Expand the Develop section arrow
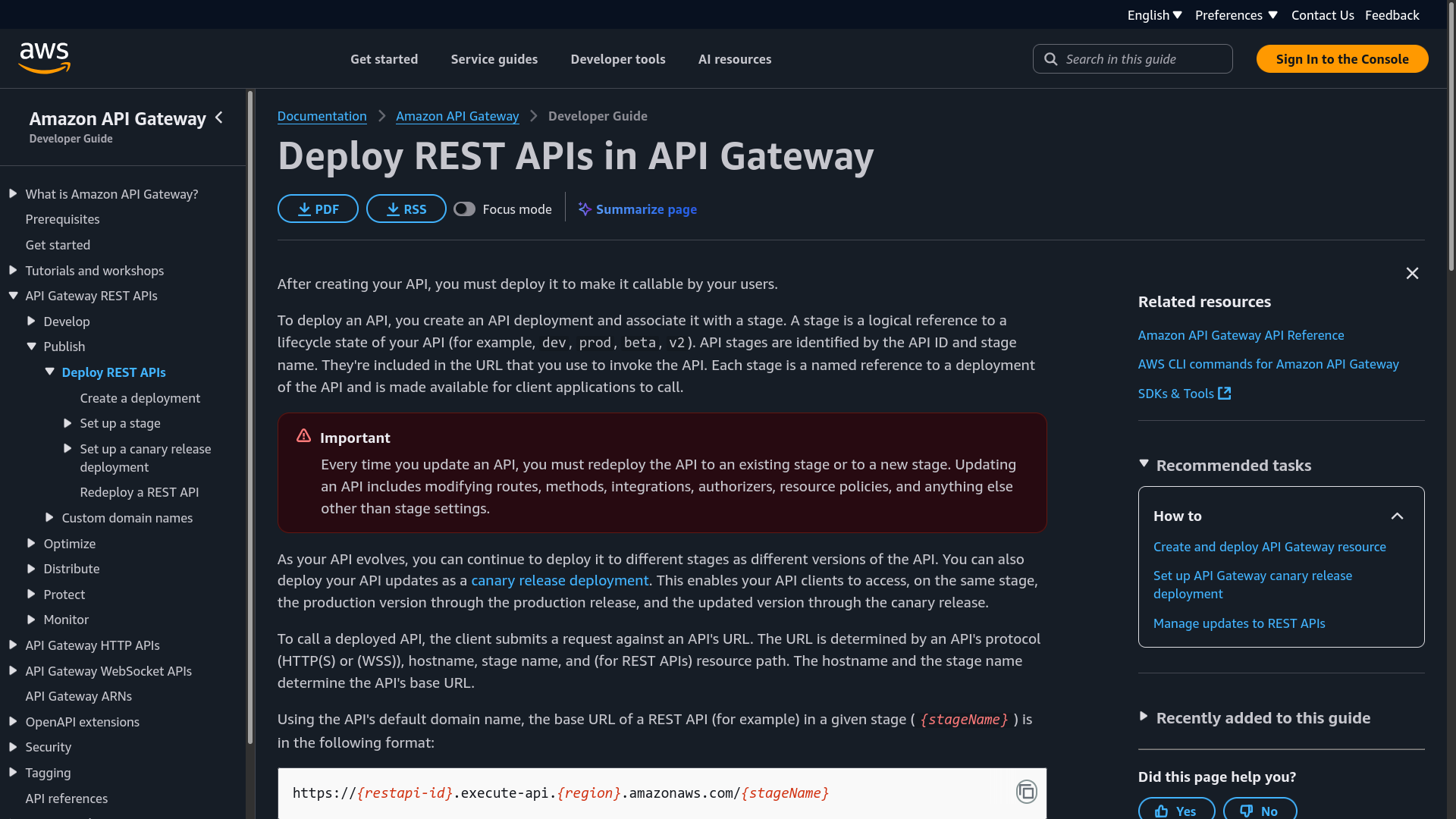This screenshot has width=1456, height=819. tap(31, 322)
